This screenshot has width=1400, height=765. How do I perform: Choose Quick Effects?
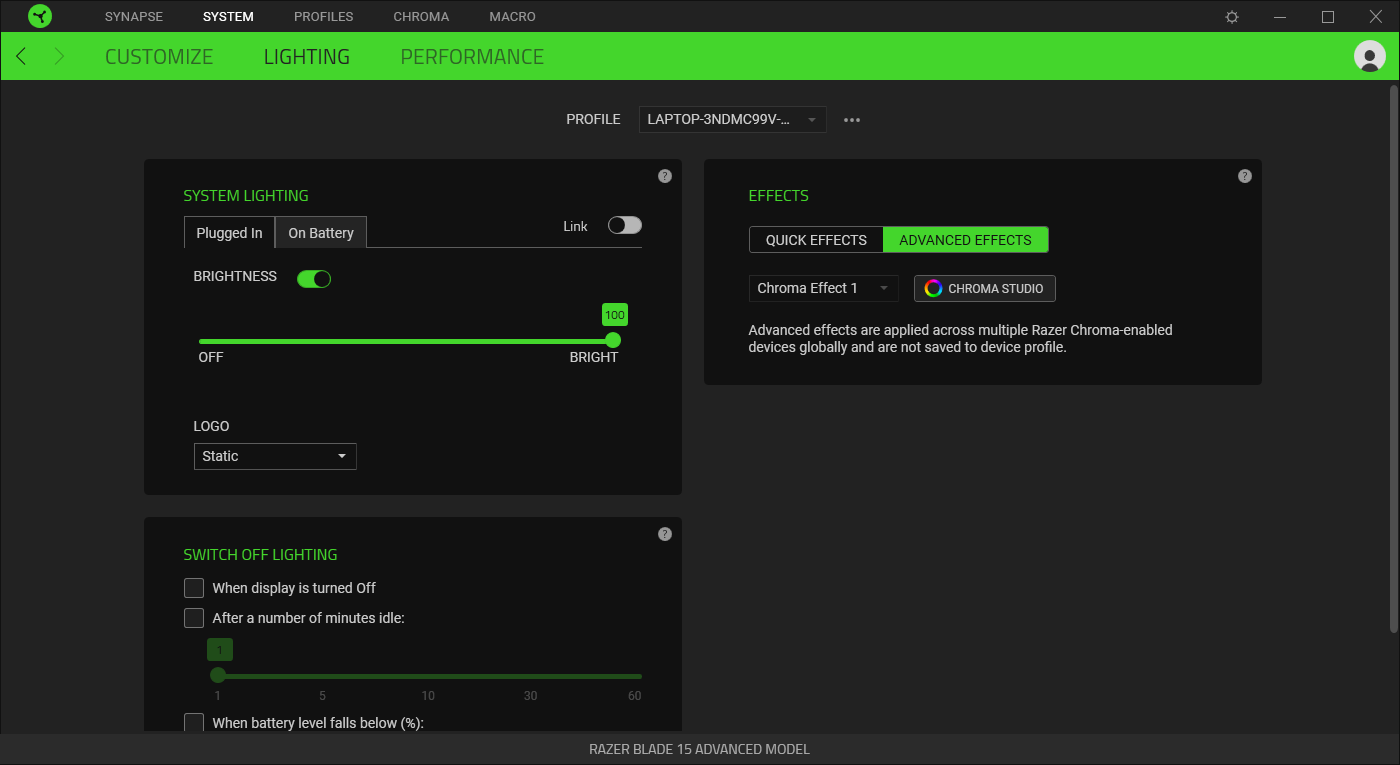pyautogui.click(x=816, y=240)
